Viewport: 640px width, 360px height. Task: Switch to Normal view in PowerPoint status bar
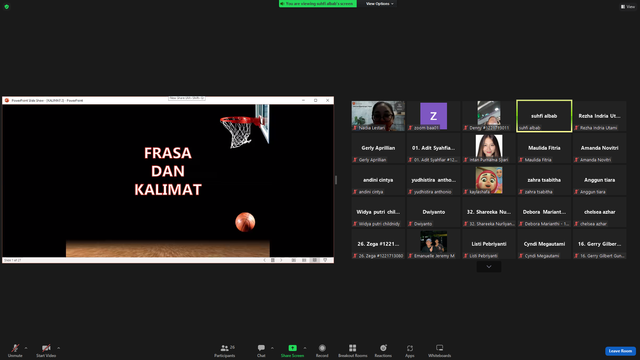click(293, 260)
